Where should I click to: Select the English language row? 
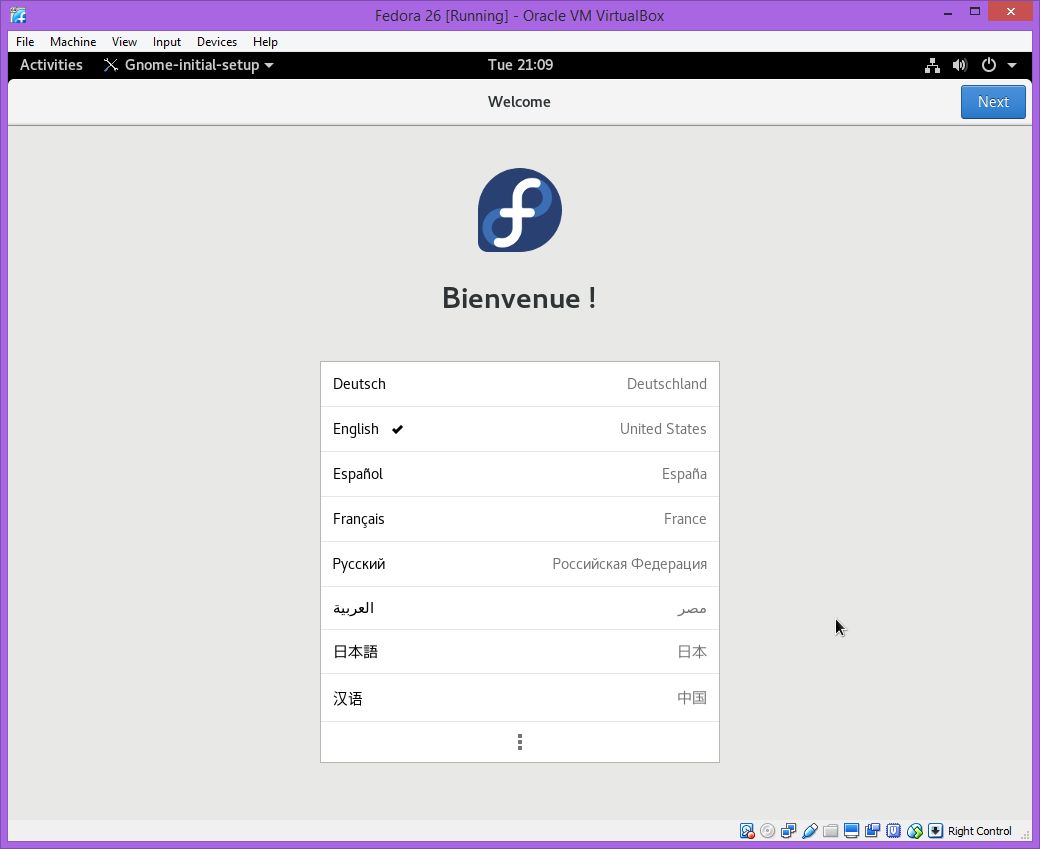coord(520,429)
